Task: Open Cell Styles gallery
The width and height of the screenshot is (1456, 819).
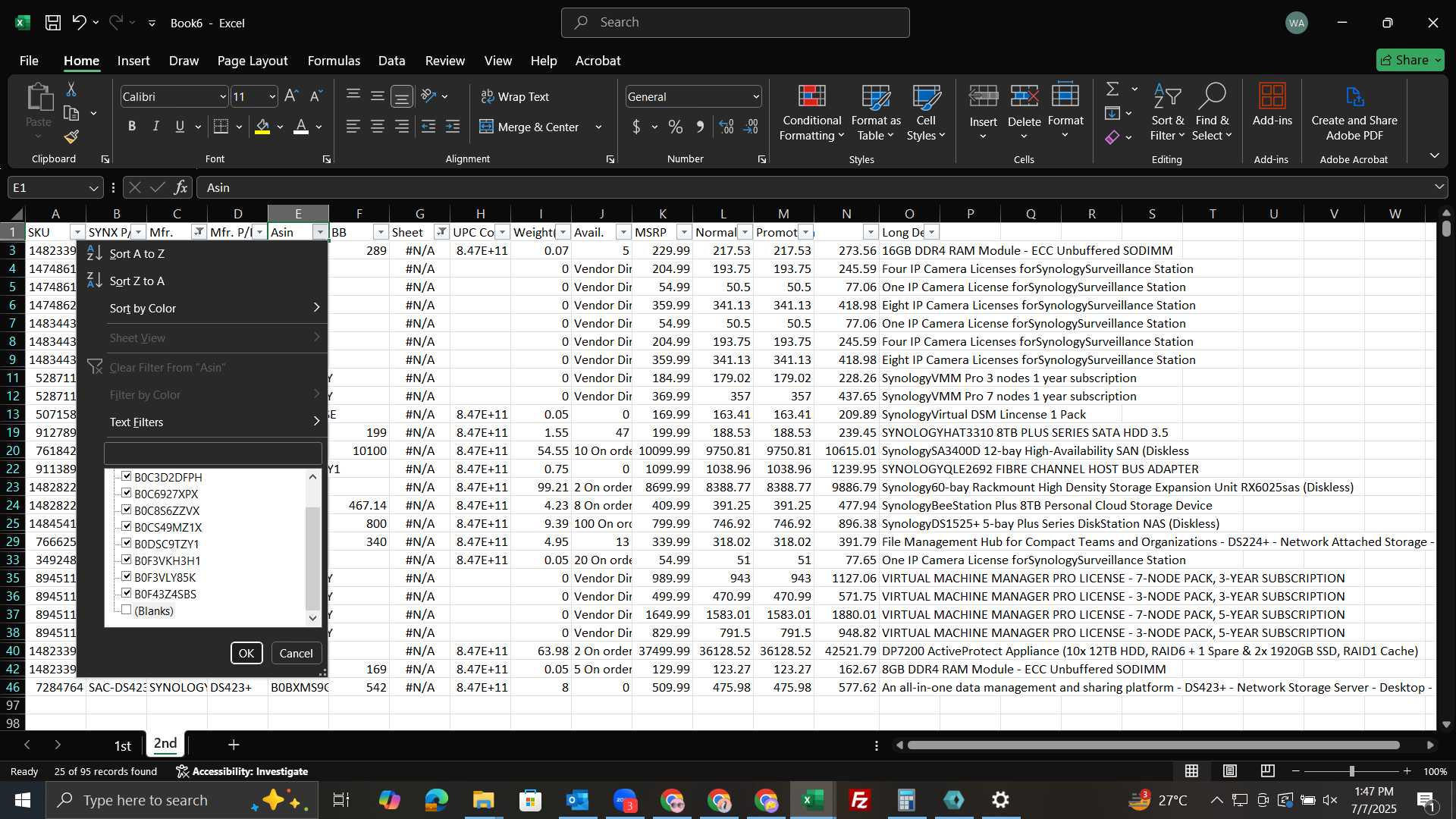Action: [926, 113]
